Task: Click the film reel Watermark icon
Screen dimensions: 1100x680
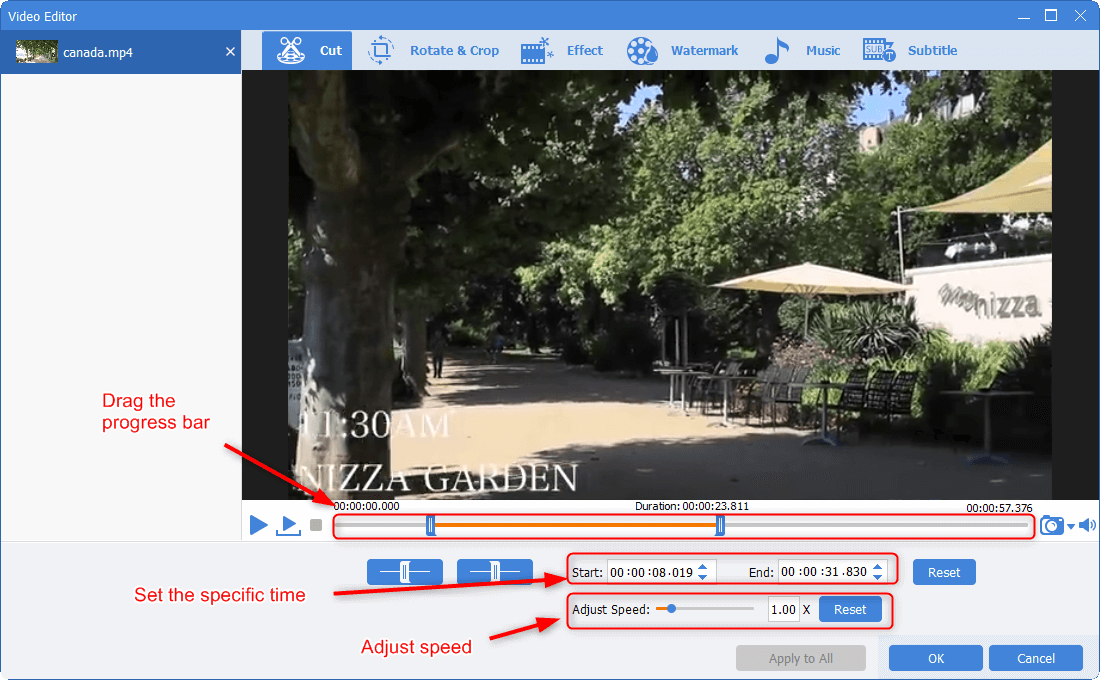Action: [x=642, y=51]
